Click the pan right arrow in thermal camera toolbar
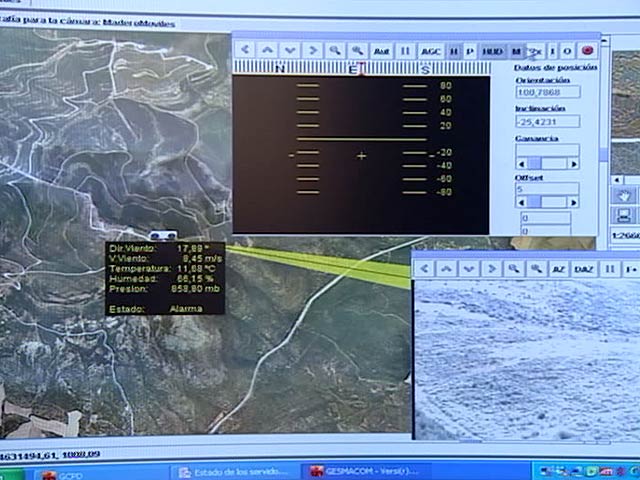640x480 pixels. click(x=312, y=50)
